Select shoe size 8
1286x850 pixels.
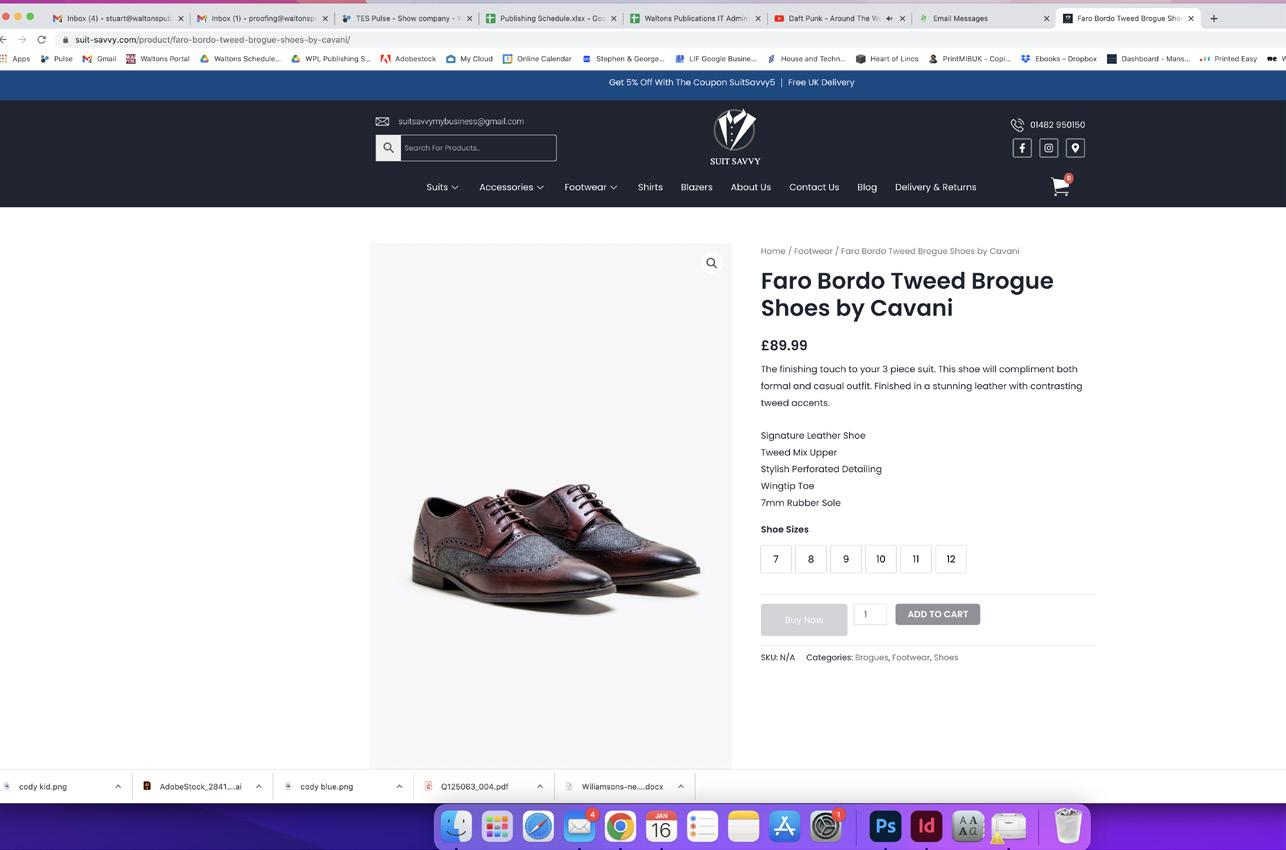811,559
